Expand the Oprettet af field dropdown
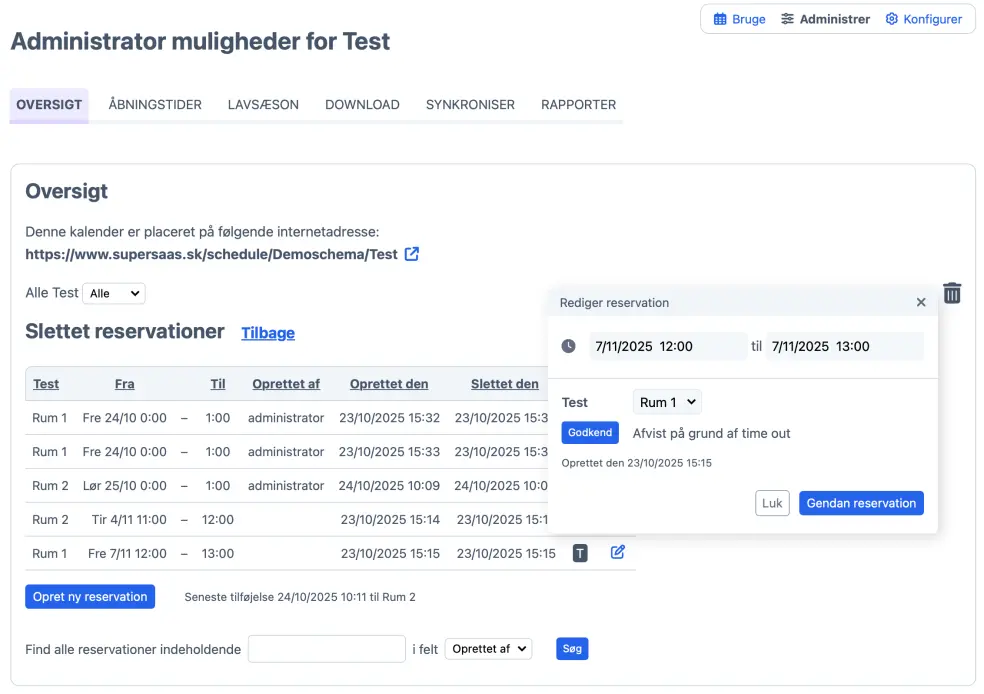The image size is (984, 694). pos(488,649)
